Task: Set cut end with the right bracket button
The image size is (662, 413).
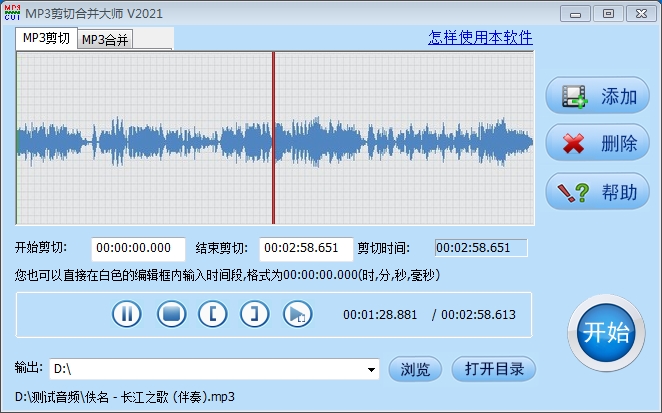Action: pyautogui.click(x=254, y=314)
